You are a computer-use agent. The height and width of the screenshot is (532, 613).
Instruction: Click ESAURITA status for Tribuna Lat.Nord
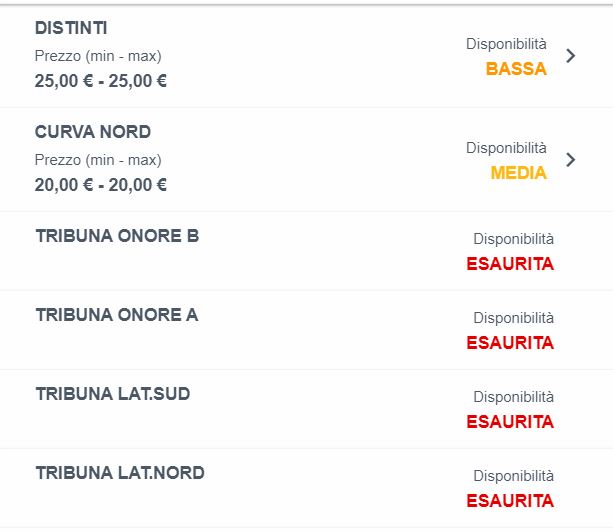(510, 501)
